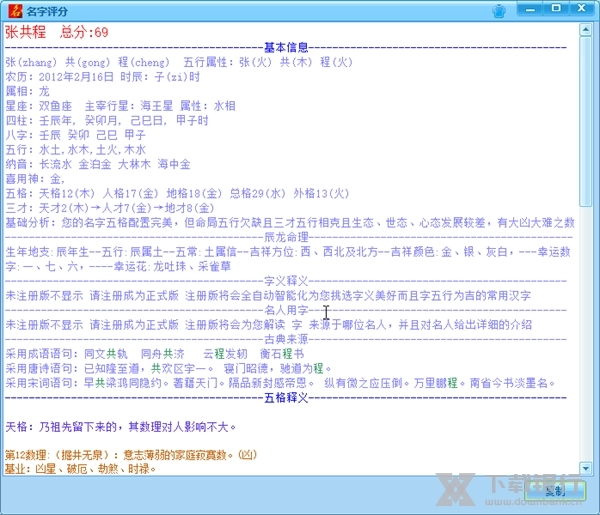The width and height of the screenshot is (600, 515).
Task: Click the 采用唐诗语句 line
Action: tap(168, 368)
